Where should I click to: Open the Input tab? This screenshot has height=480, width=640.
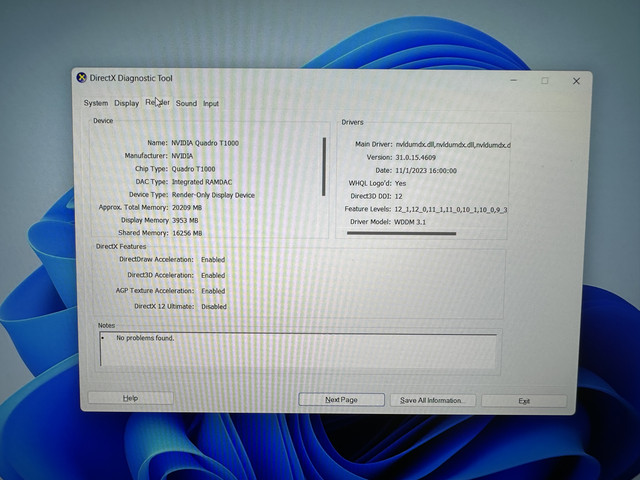[x=211, y=104]
